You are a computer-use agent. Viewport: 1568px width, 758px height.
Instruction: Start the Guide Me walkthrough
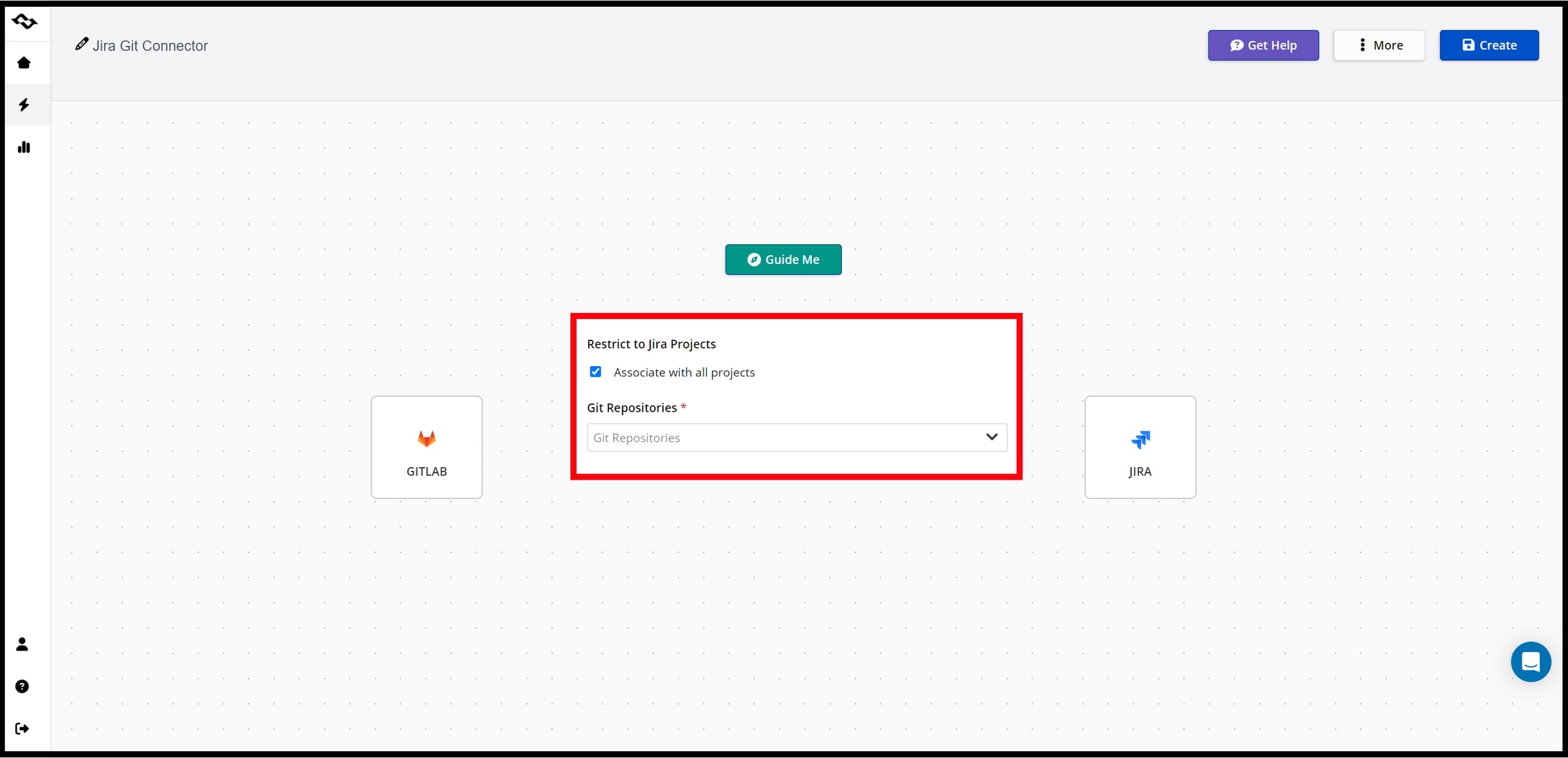[783, 259]
